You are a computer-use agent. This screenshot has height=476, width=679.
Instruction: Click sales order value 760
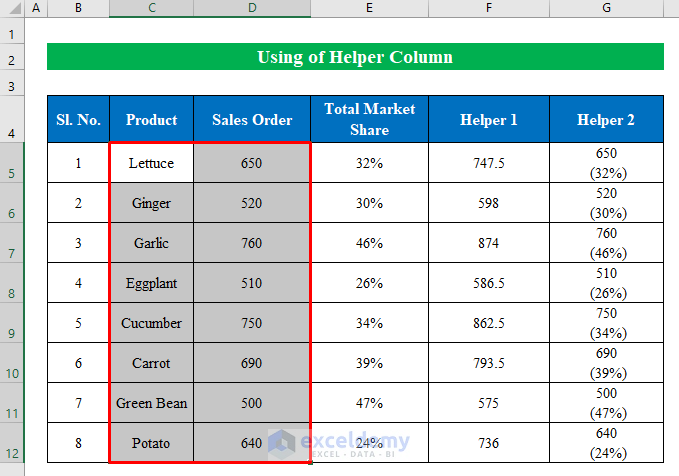[252, 243]
